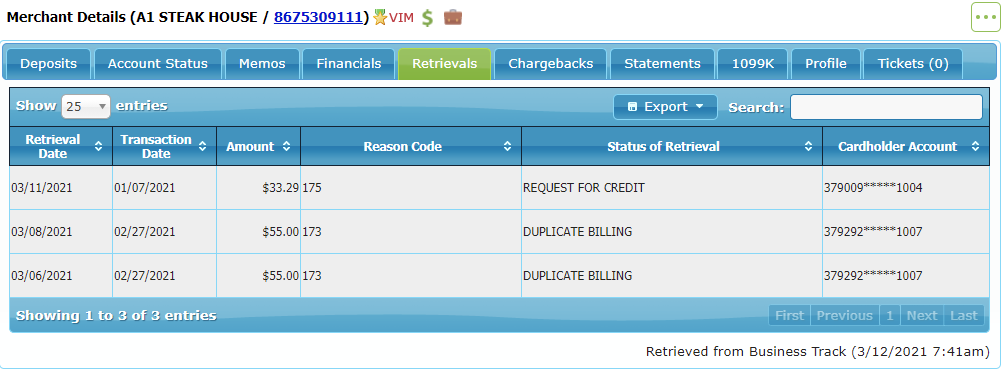
Task: Sort by Reason Code column
Action: click(x=411, y=146)
